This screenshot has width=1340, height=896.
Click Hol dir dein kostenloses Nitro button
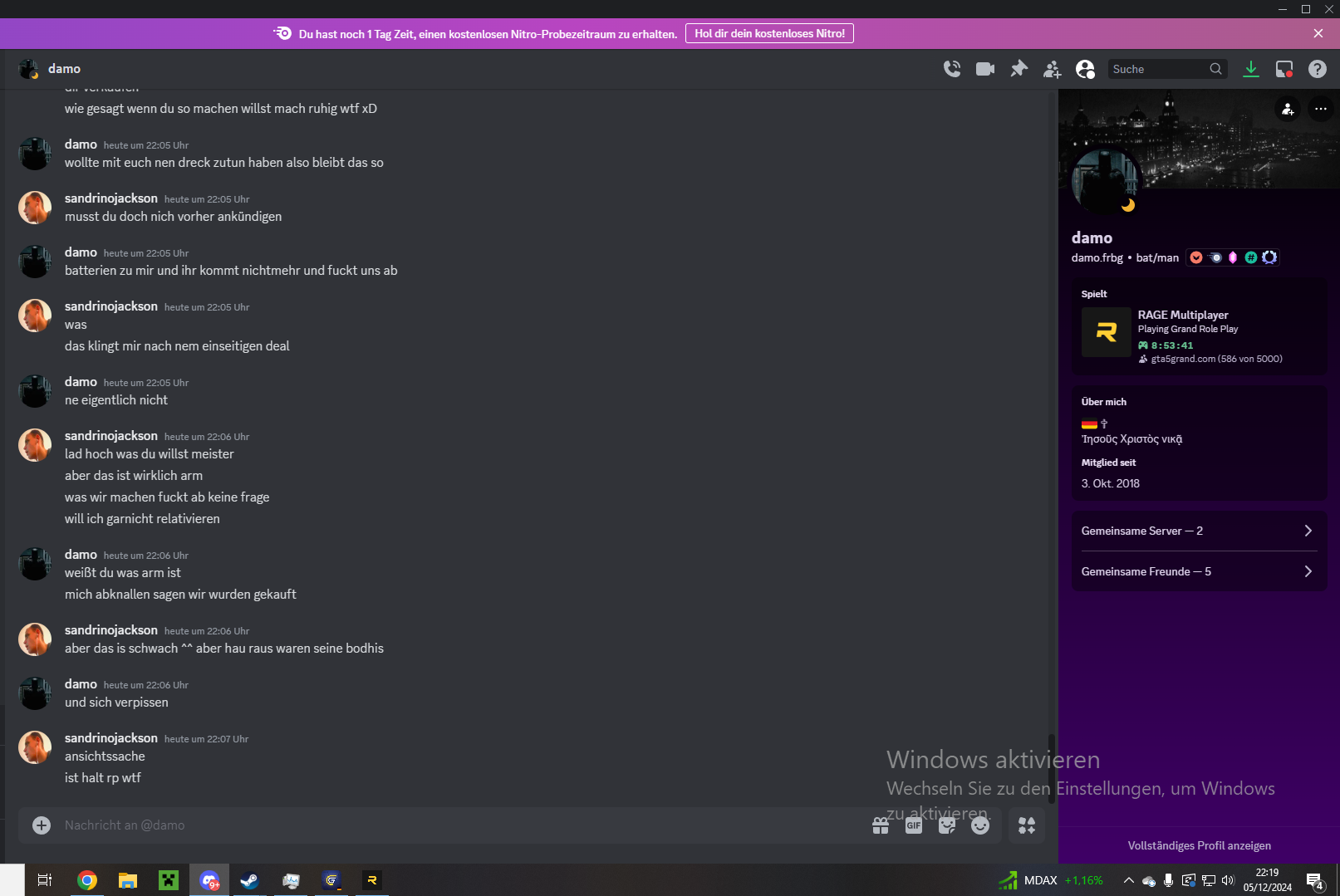pyautogui.click(x=769, y=33)
